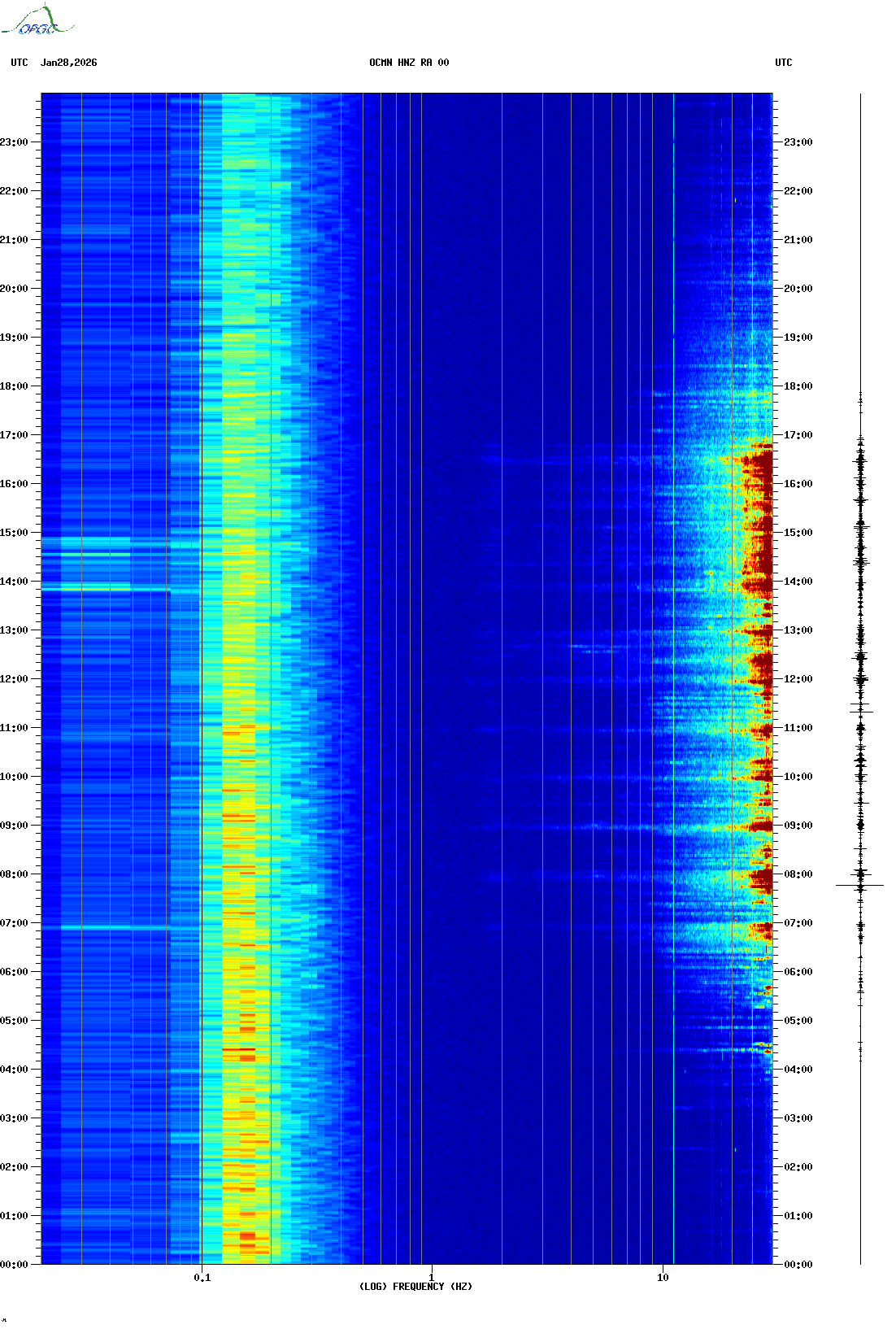This screenshot has height=1329, width=896.
Task: Click the UTC label at top right
Action: click(x=783, y=63)
